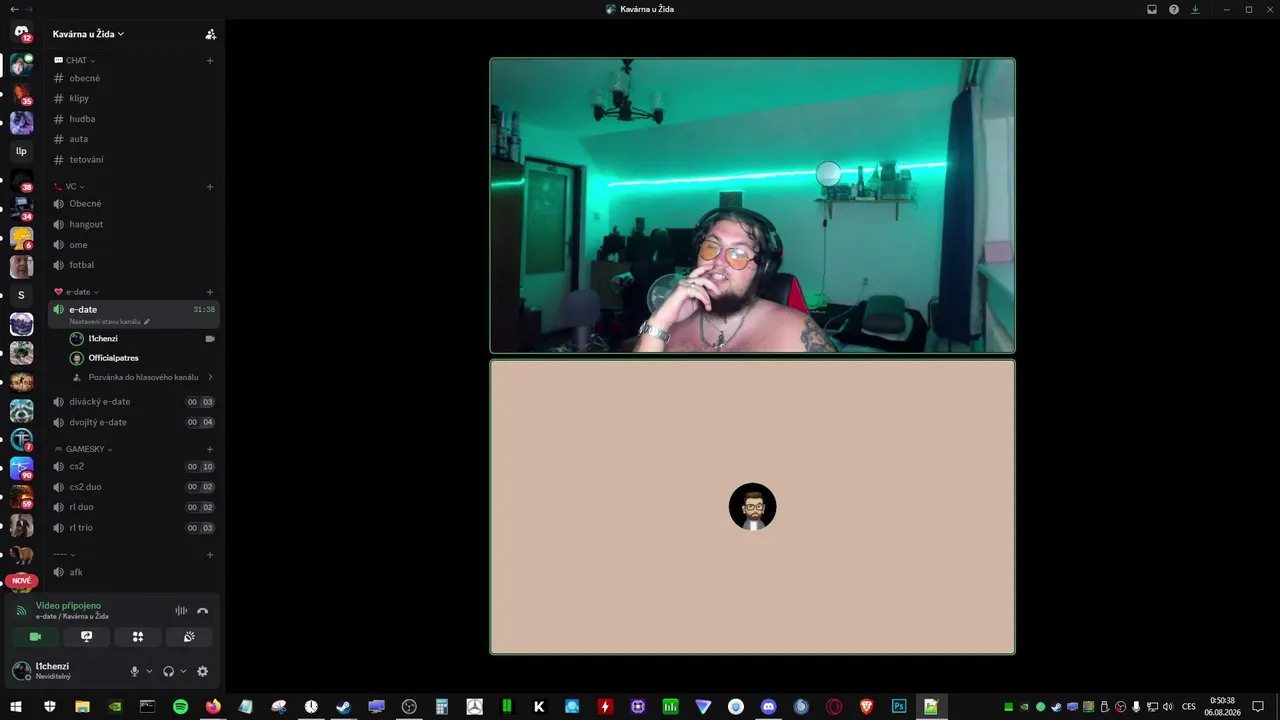Go back with title bar arrow
The width and height of the screenshot is (1280, 720).
pos(14,9)
